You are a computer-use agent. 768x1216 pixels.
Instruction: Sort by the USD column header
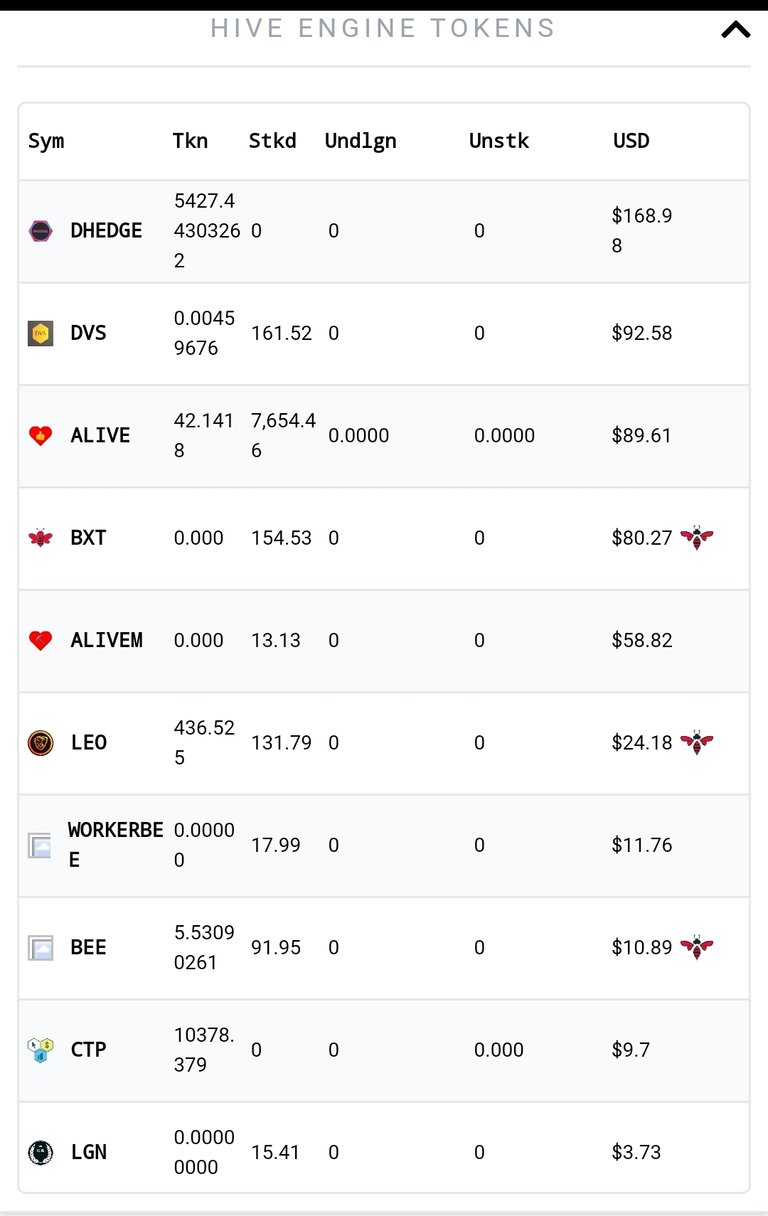(631, 141)
